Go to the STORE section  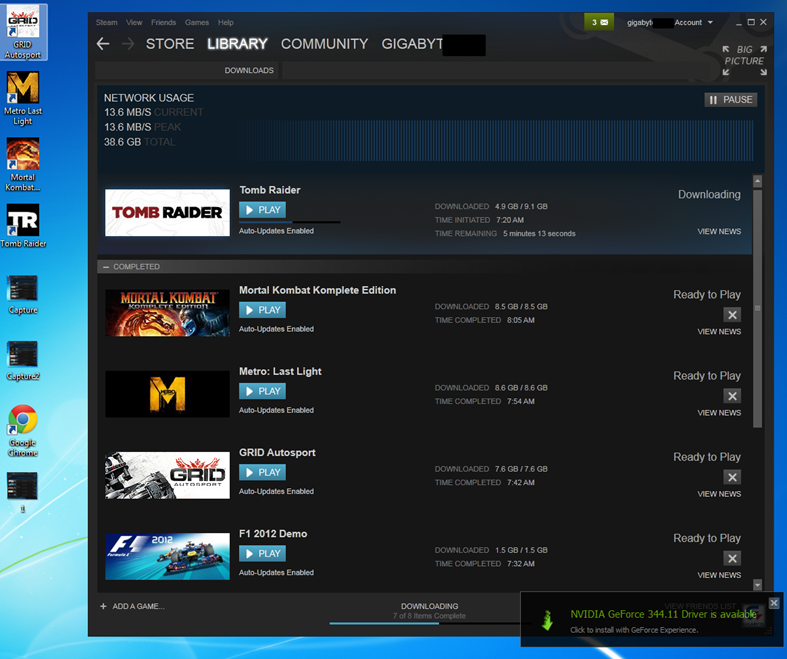170,44
